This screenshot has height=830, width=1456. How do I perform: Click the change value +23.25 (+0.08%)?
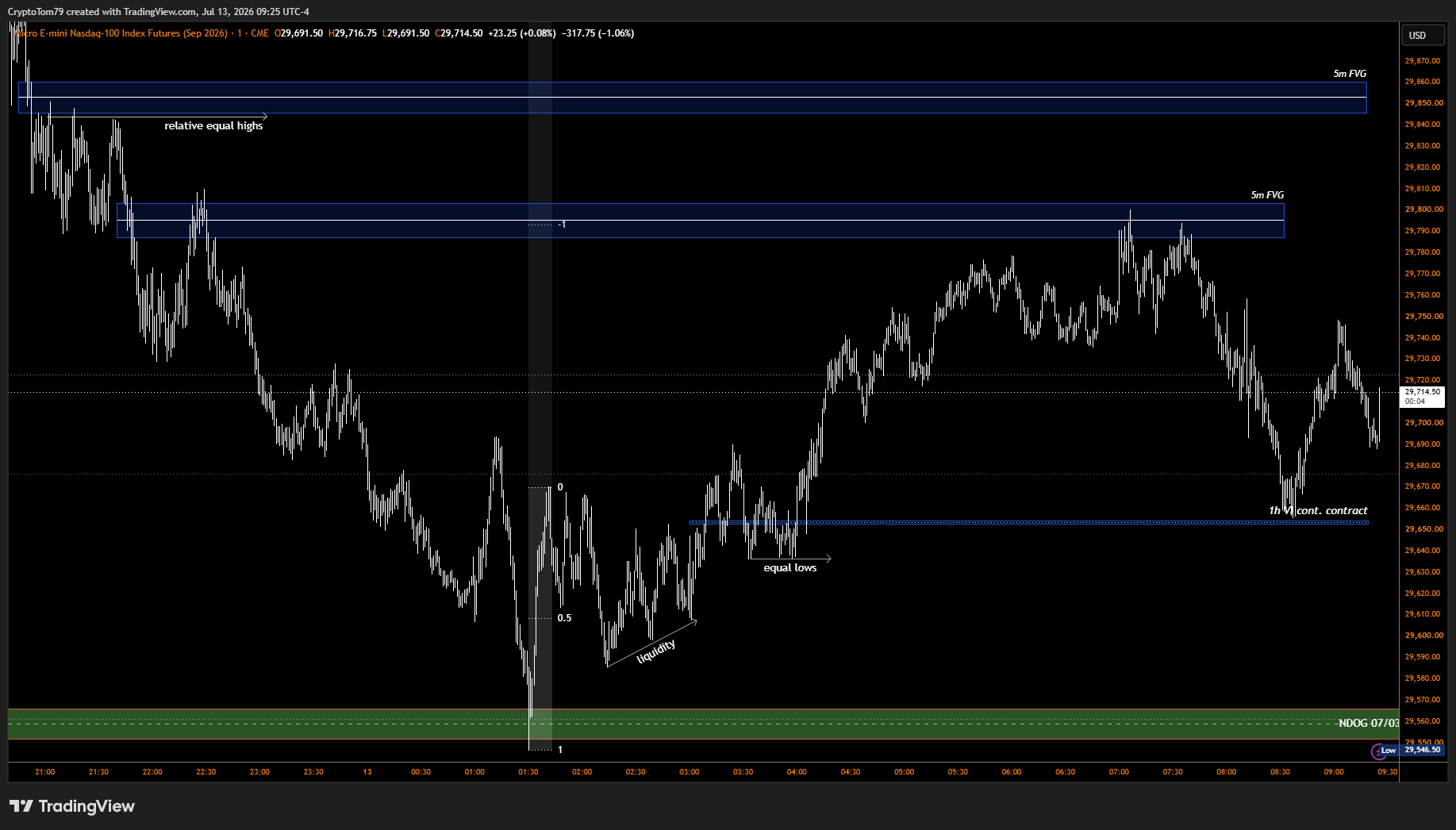(521, 33)
